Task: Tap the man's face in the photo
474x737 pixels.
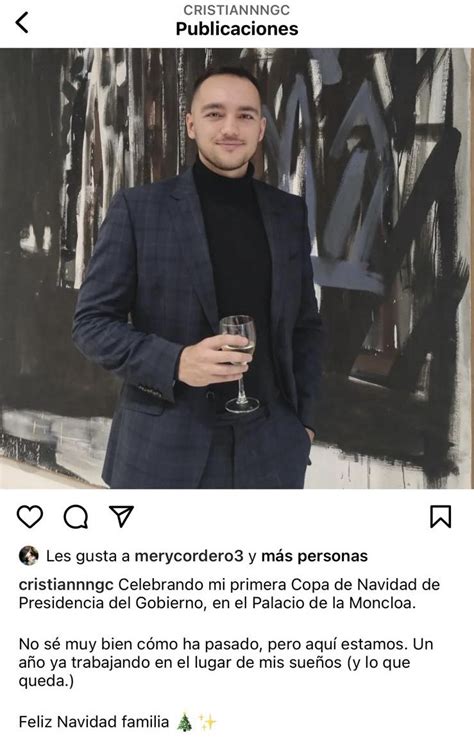Action: pyautogui.click(x=226, y=122)
